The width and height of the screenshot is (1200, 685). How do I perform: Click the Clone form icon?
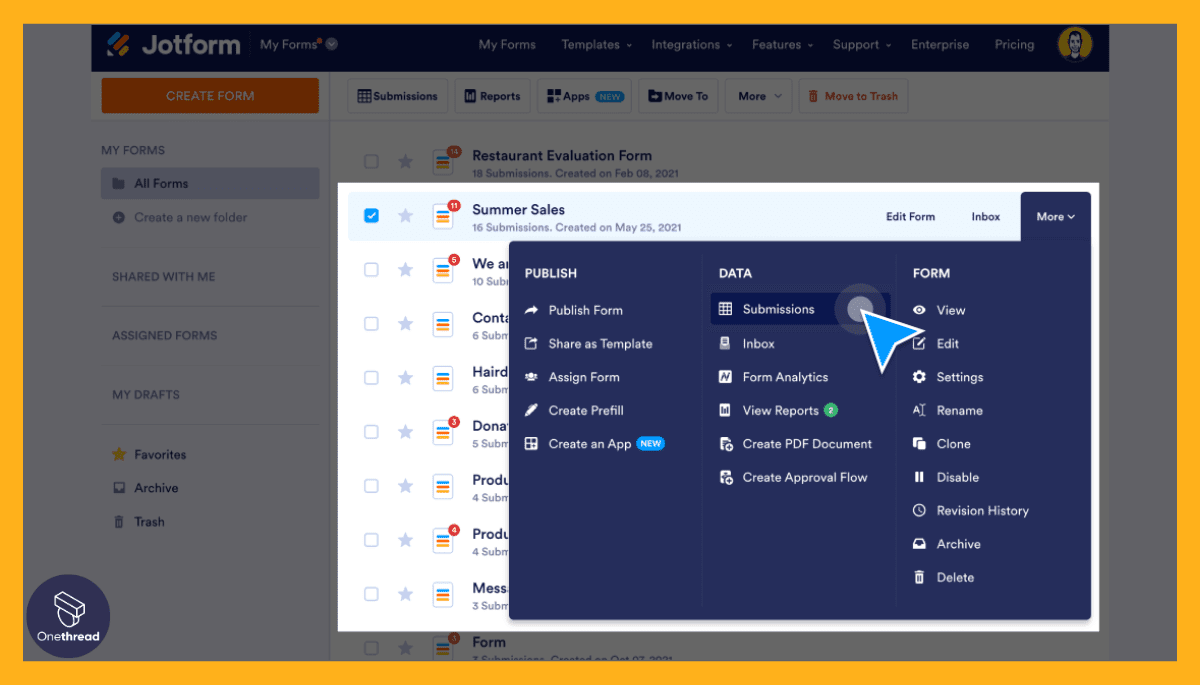click(x=919, y=444)
